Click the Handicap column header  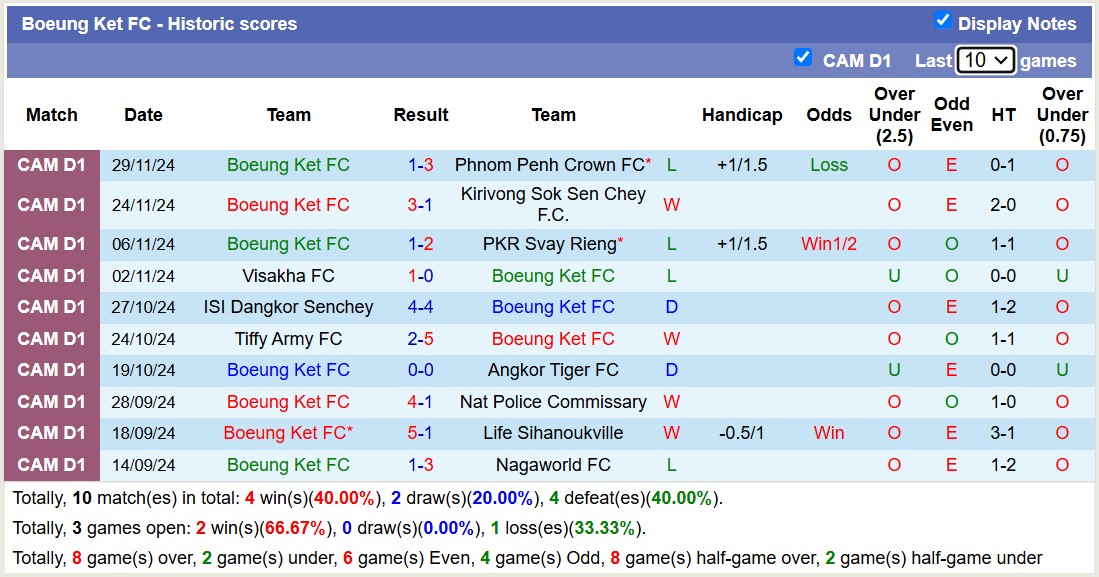742,115
